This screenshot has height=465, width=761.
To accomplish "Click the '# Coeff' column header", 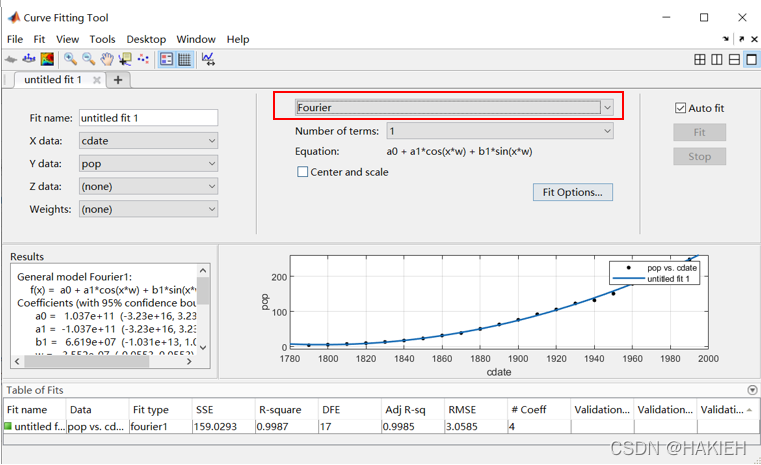I will (539, 410).
